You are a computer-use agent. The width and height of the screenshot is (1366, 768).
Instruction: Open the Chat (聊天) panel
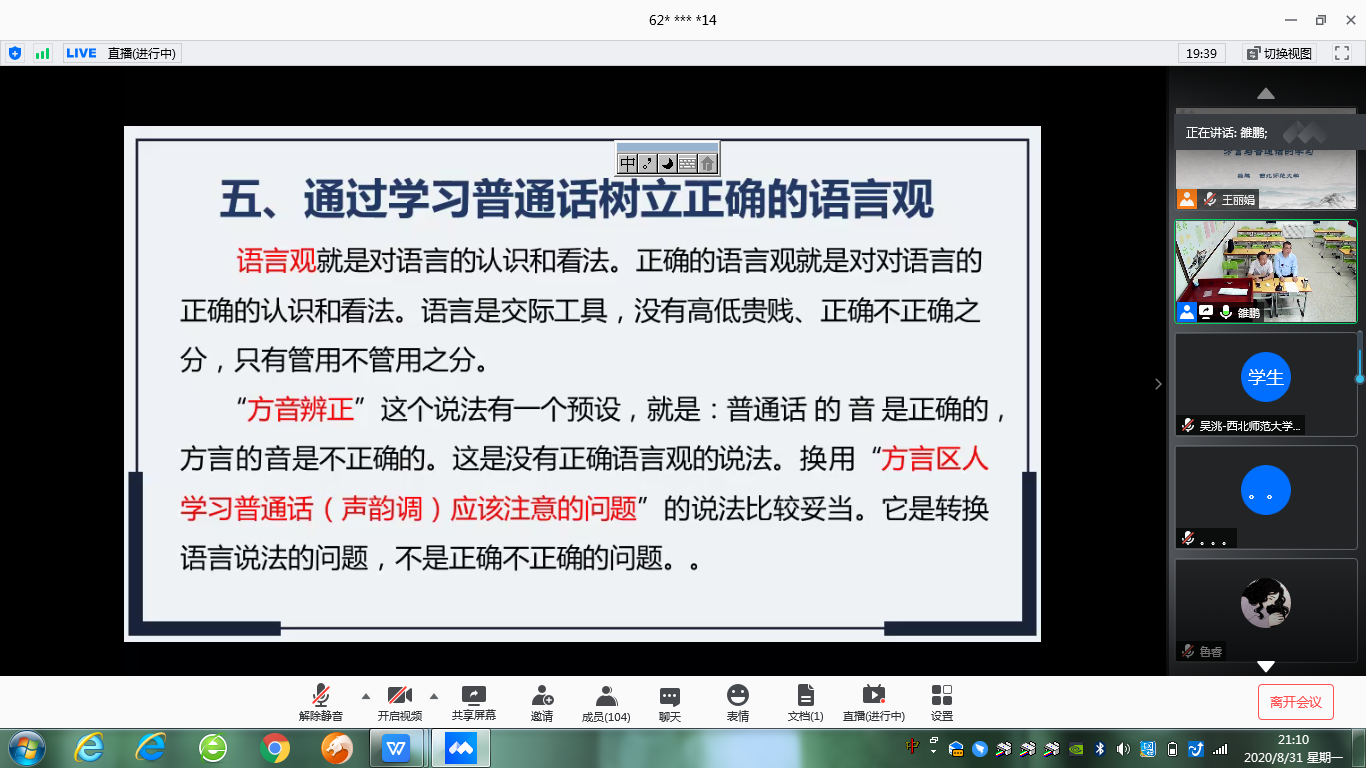(670, 696)
